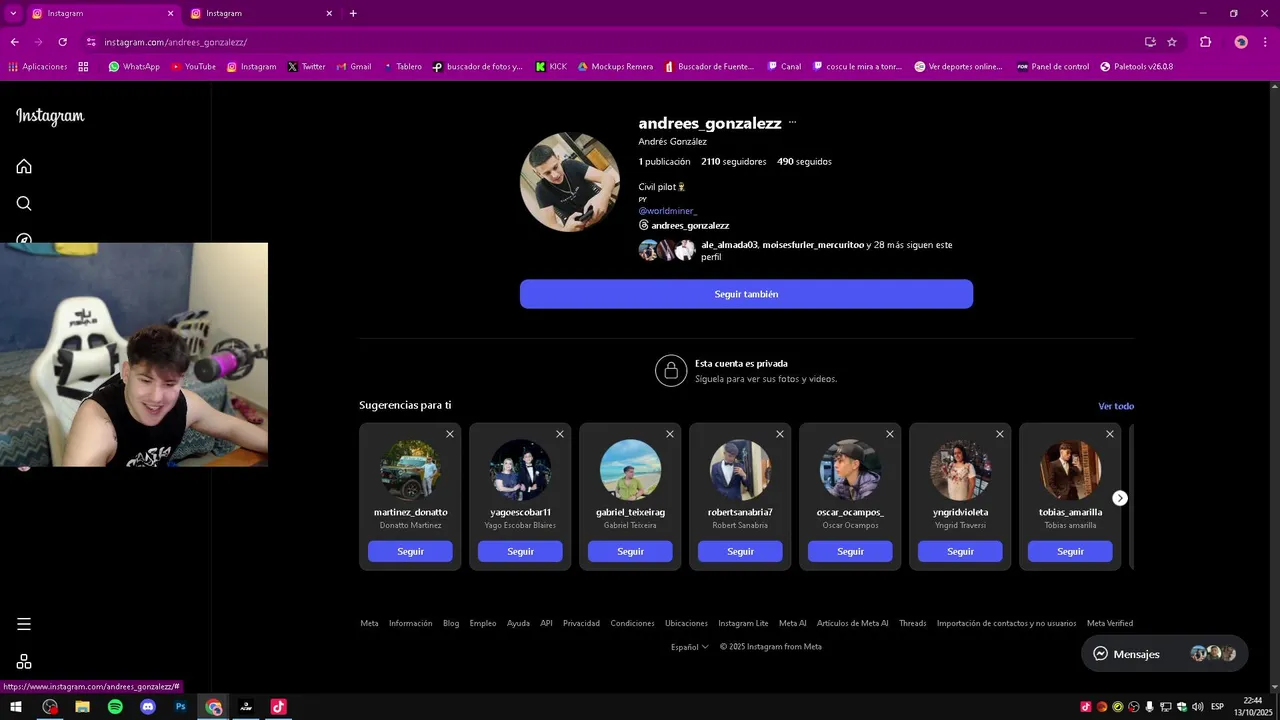
Task: Open Threads andrees_gonzalezz link
Action: click(684, 225)
